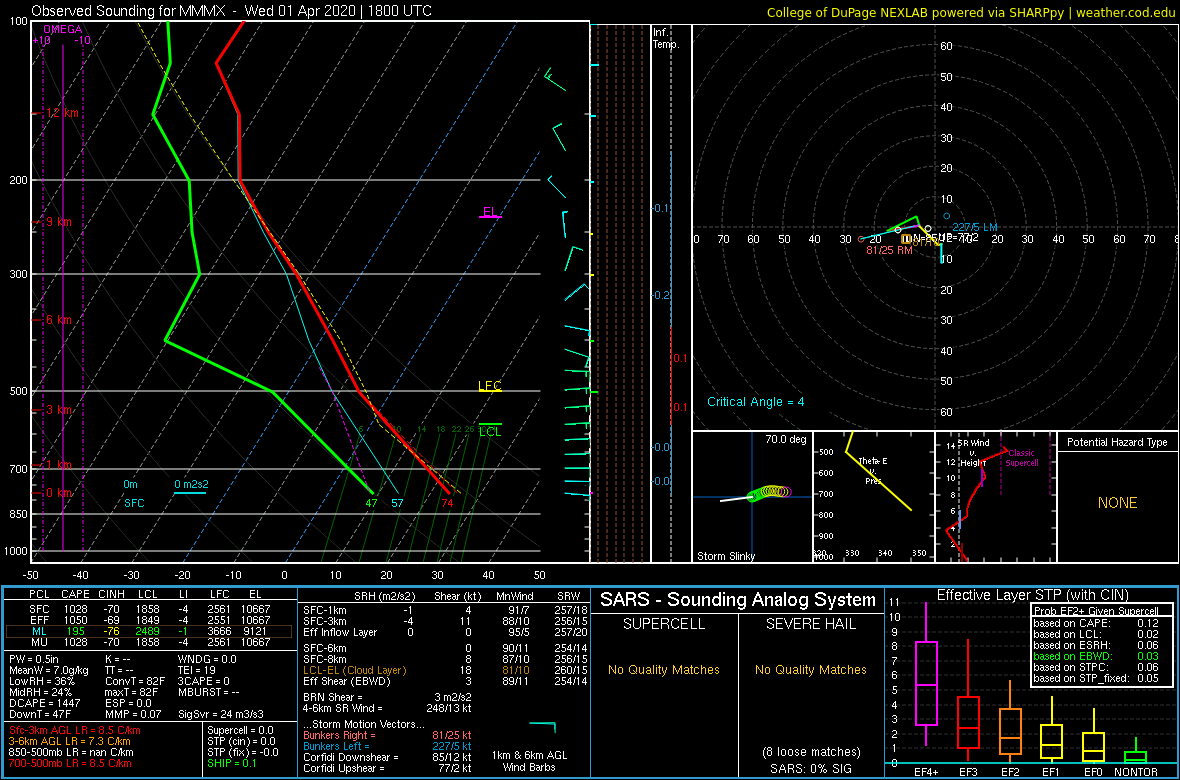
Task: Click the wet-bulb value 57
Action: [x=397, y=503]
